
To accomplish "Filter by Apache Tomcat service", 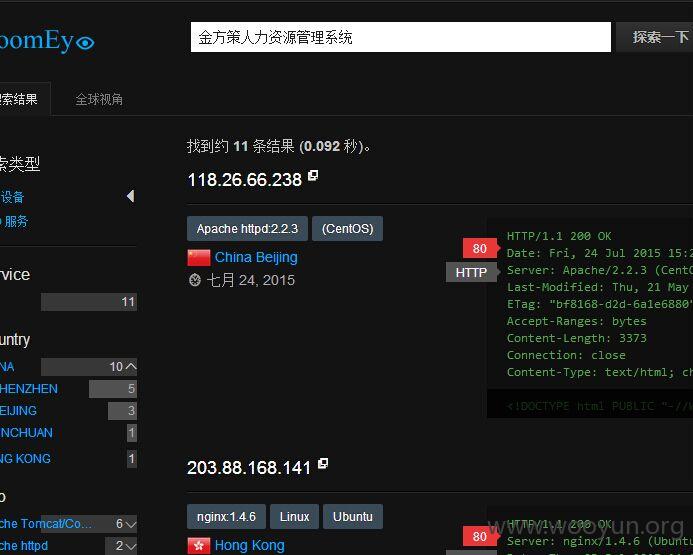I will tap(46, 524).
